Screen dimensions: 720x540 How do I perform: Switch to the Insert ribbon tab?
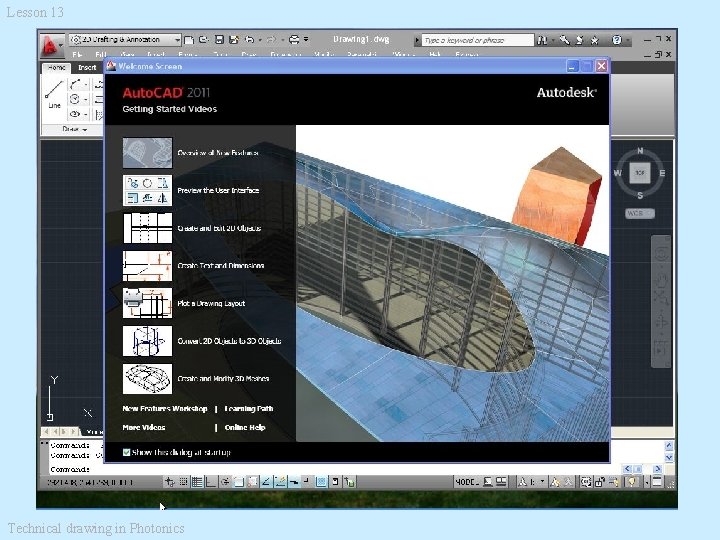click(87, 68)
